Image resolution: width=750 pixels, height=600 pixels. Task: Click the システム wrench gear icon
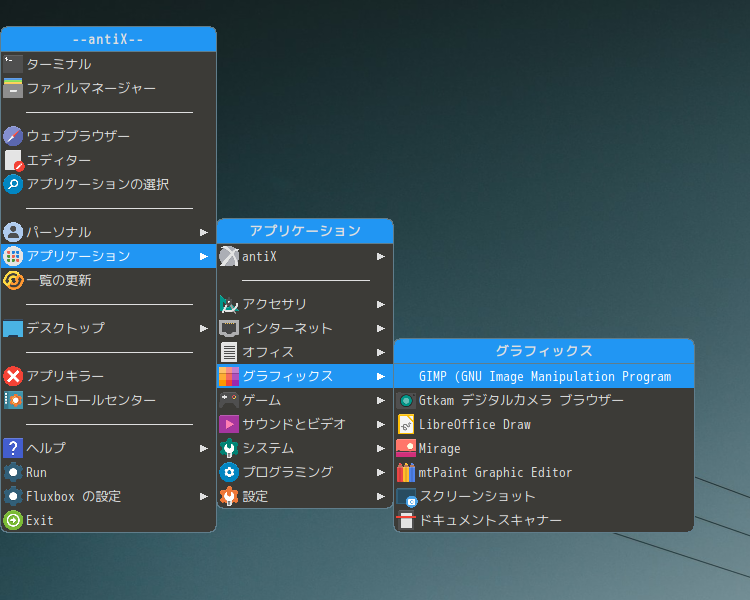tap(229, 448)
